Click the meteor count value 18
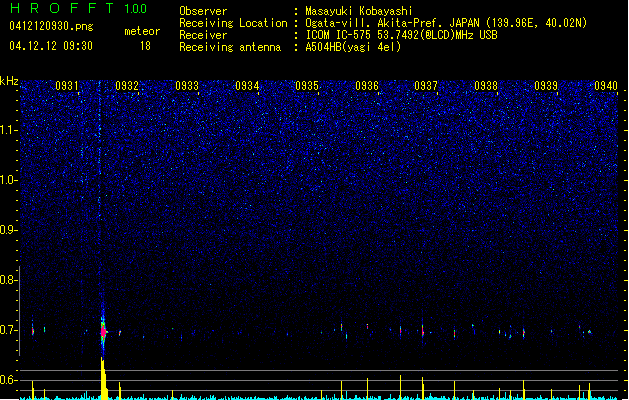Image resolution: width=629 pixels, height=400 pixels. tap(145, 46)
